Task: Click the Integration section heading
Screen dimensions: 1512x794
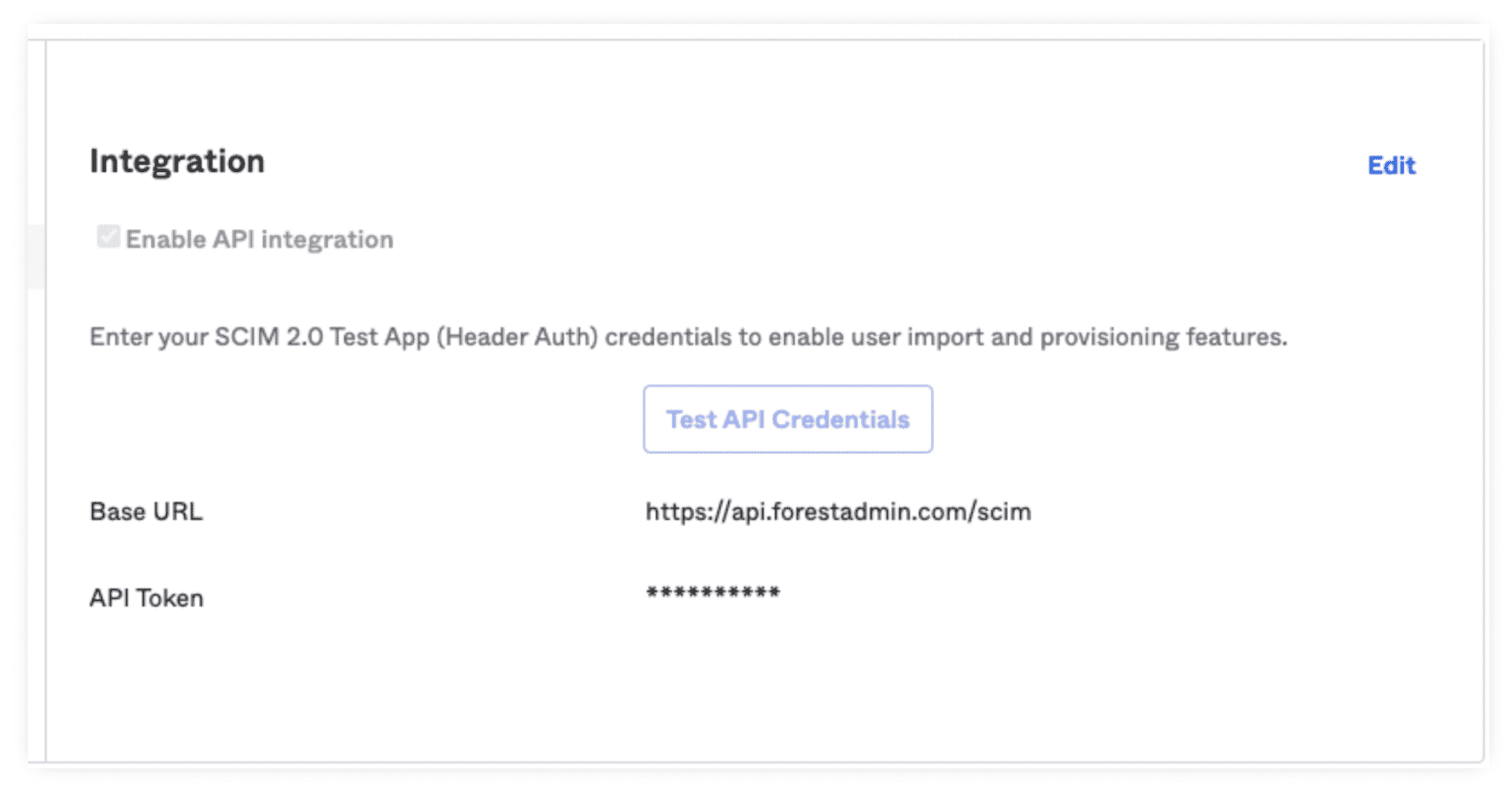Action: tap(177, 161)
